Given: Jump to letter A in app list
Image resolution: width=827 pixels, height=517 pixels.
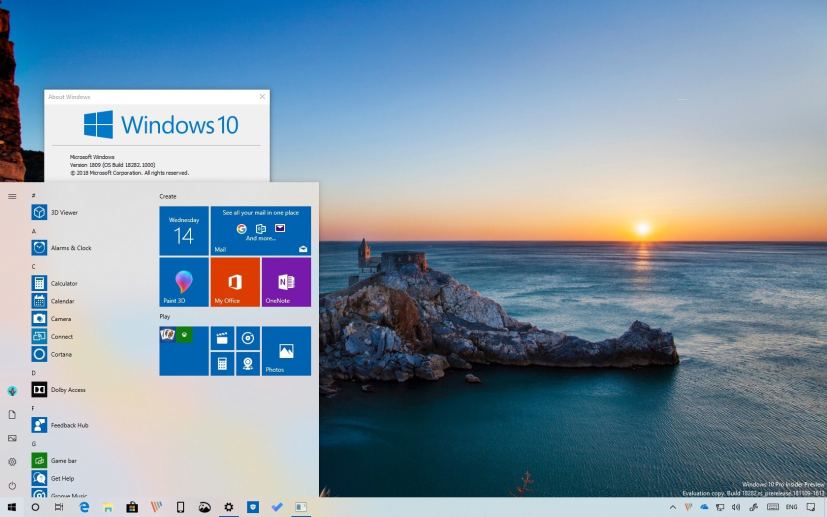Looking at the screenshot, I should pyautogui.click(x=34, y=231).
